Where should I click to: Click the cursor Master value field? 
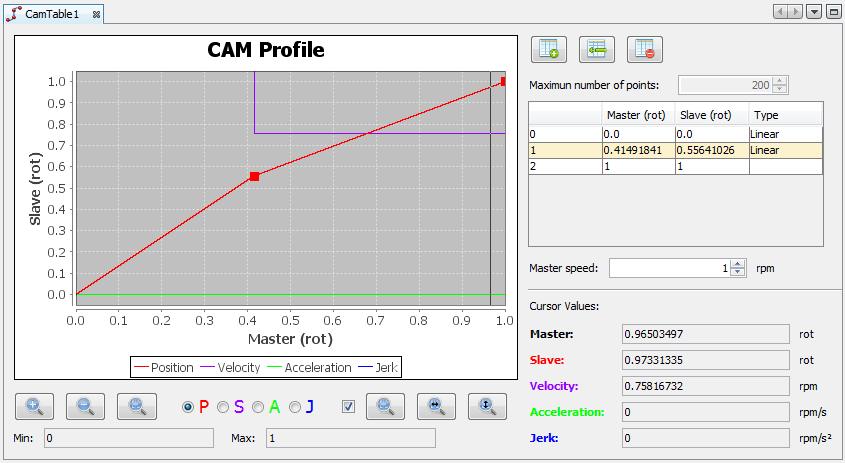[x=705, y=334]
